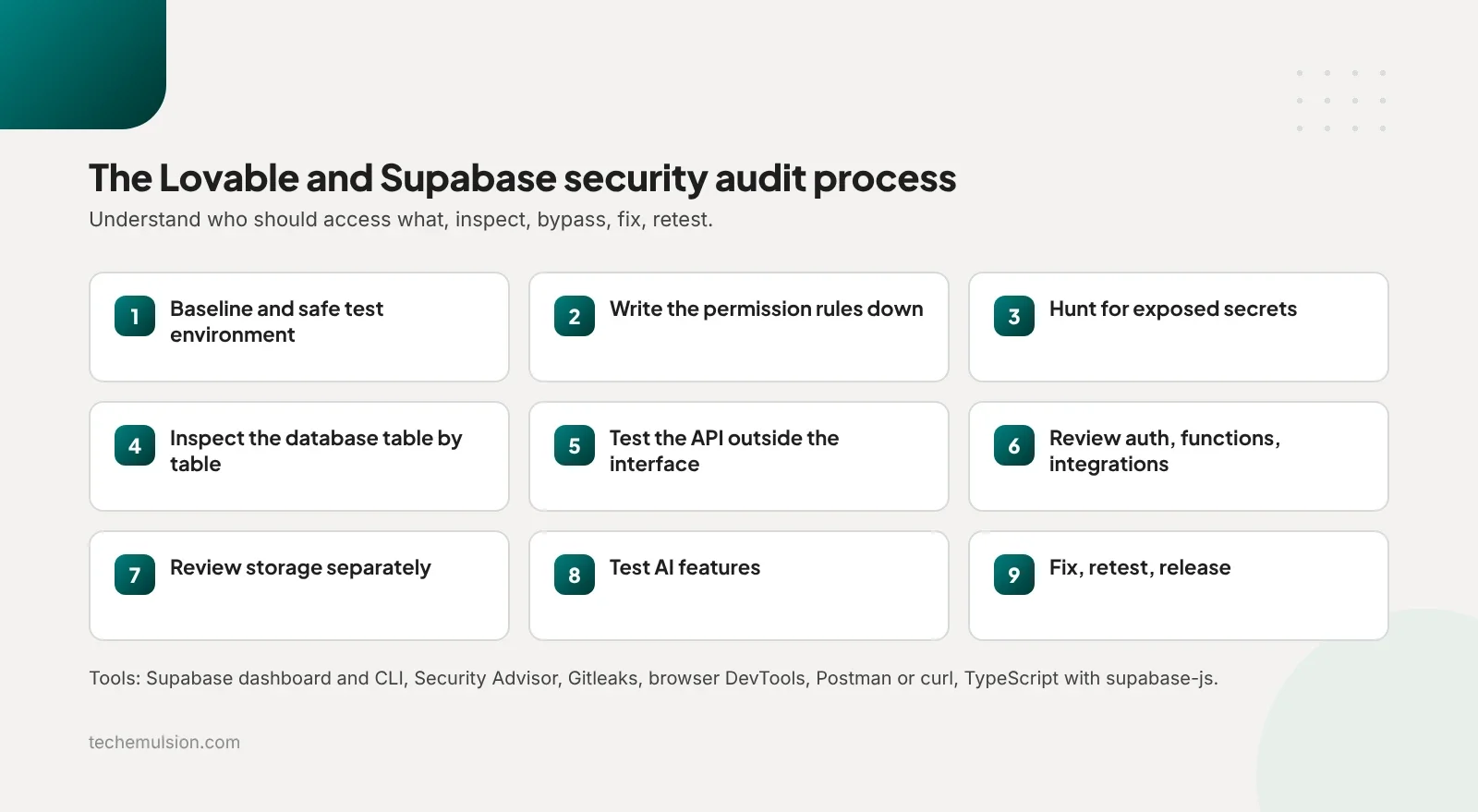Click the number 9 badge icon
Screen dimensions: 1478x812
point(1014,575)
